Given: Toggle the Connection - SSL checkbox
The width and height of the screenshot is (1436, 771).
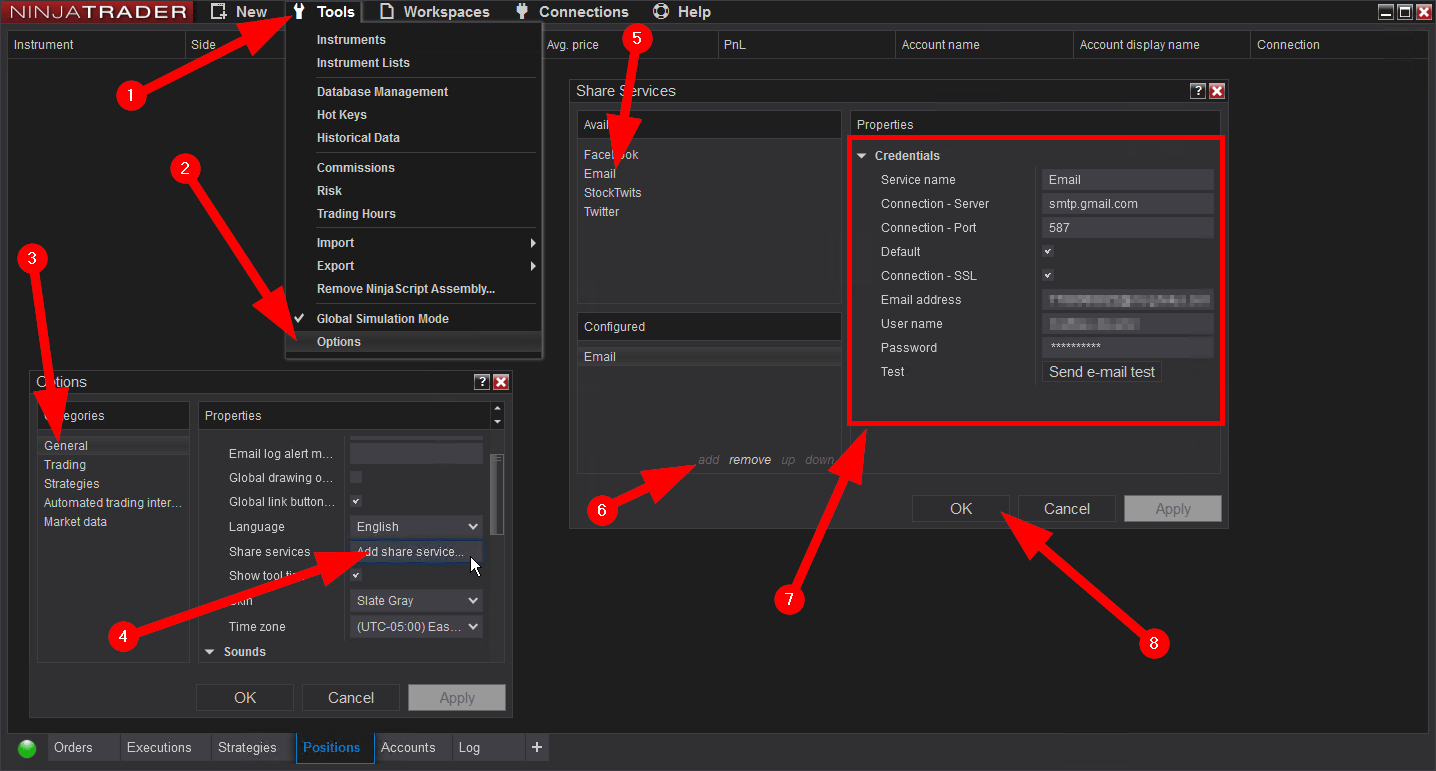Looking at the screenshot, I should [x=1048, y=276].
